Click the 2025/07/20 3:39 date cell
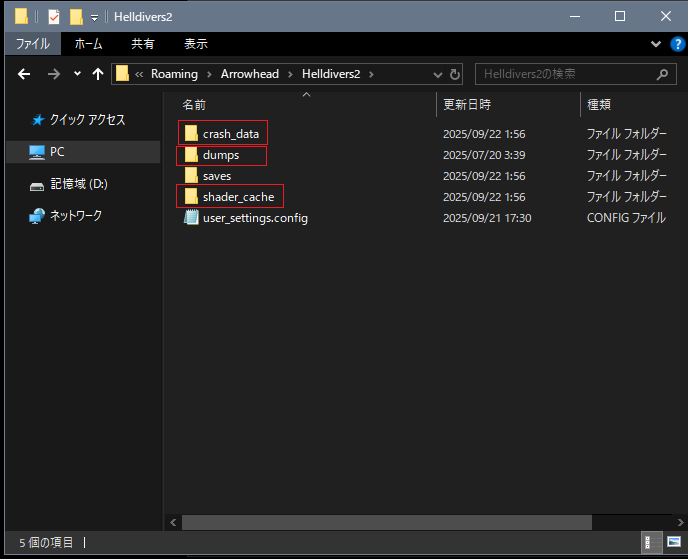Image resolution: width=688 pixels, height=559 pixels. pyautogui.click(x=484, y=155)
